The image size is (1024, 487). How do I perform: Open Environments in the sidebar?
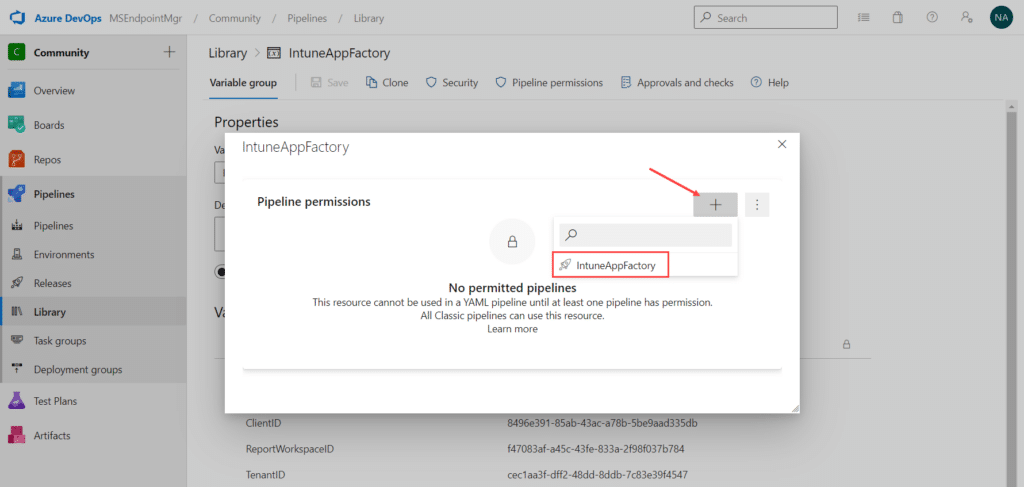[x=64, y=255]
